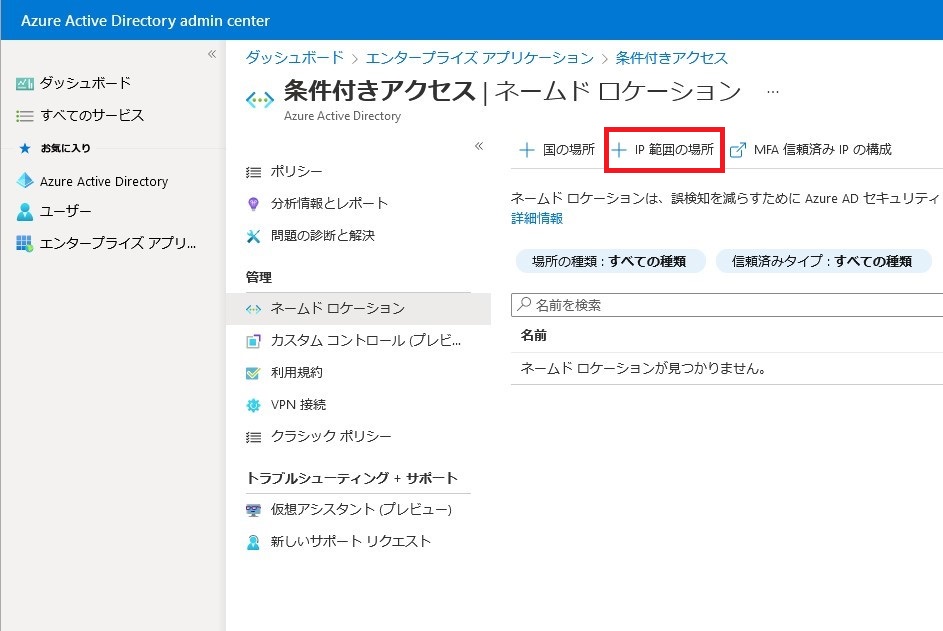Open ダッシュボード in the sidebar
The width and height of the screenshot is (943, 631).
coord(85,83)
